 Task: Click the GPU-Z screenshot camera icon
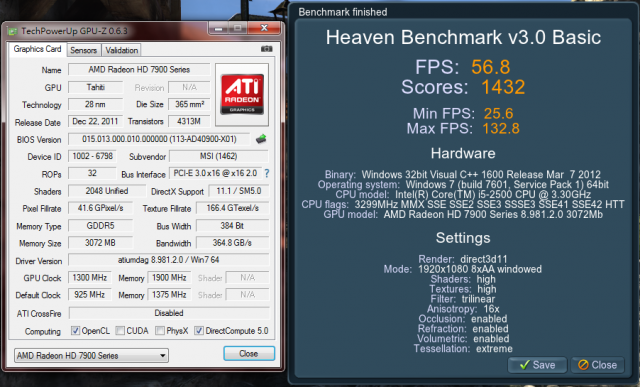click(x=267, y=49)
